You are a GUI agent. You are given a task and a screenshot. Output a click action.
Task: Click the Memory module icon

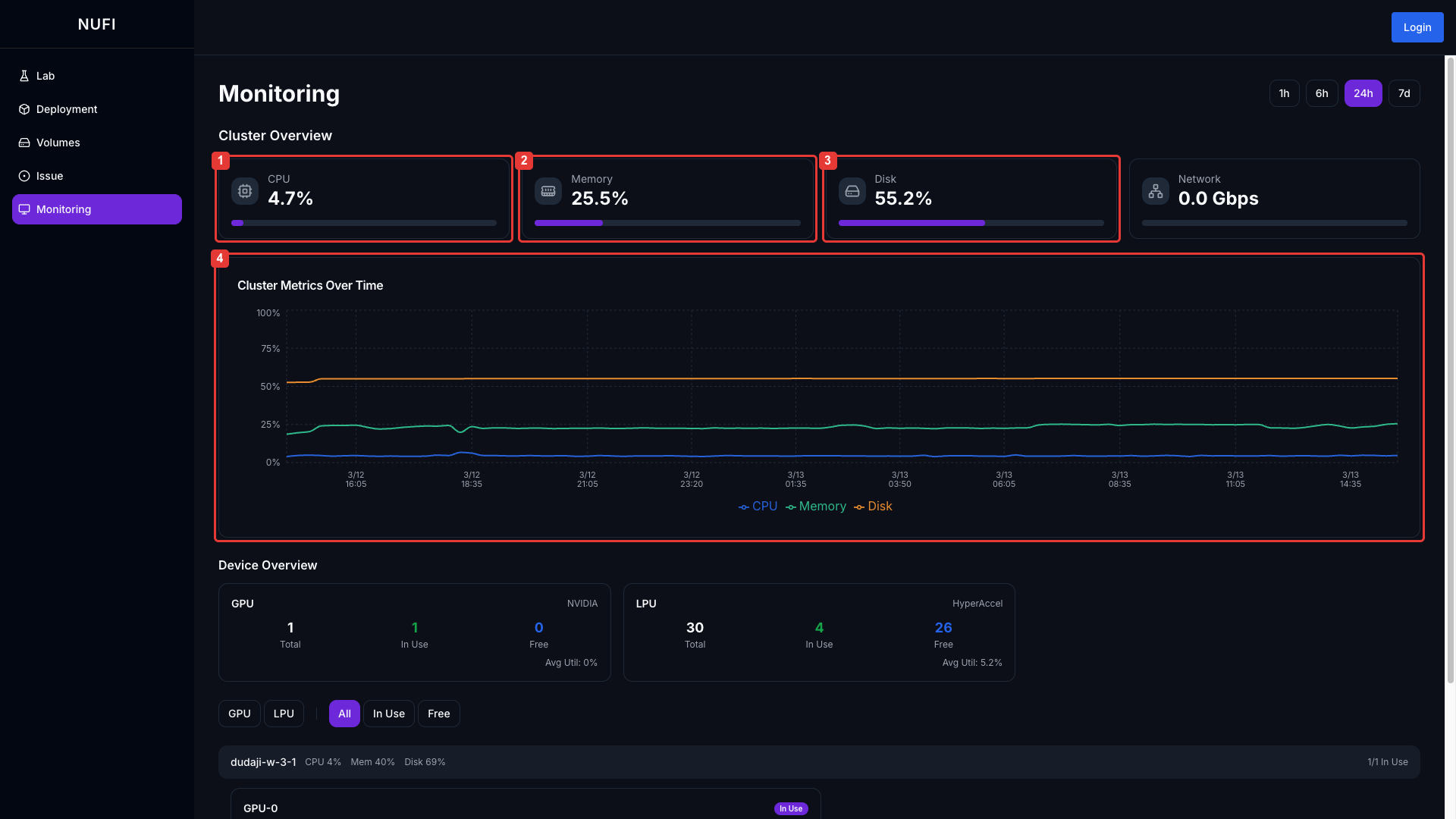[x=548, y=191]
